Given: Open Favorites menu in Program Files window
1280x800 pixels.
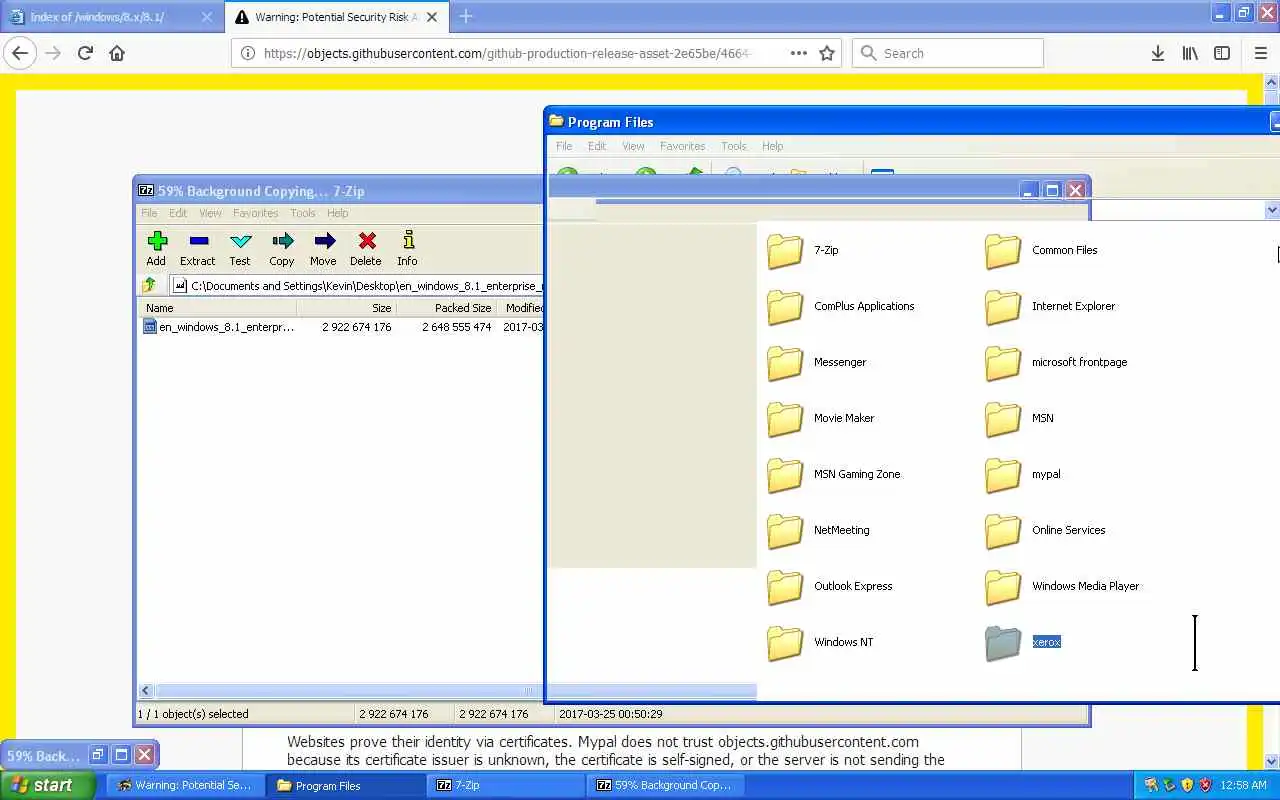Looking at the screenshot, I should coord(682,146).
